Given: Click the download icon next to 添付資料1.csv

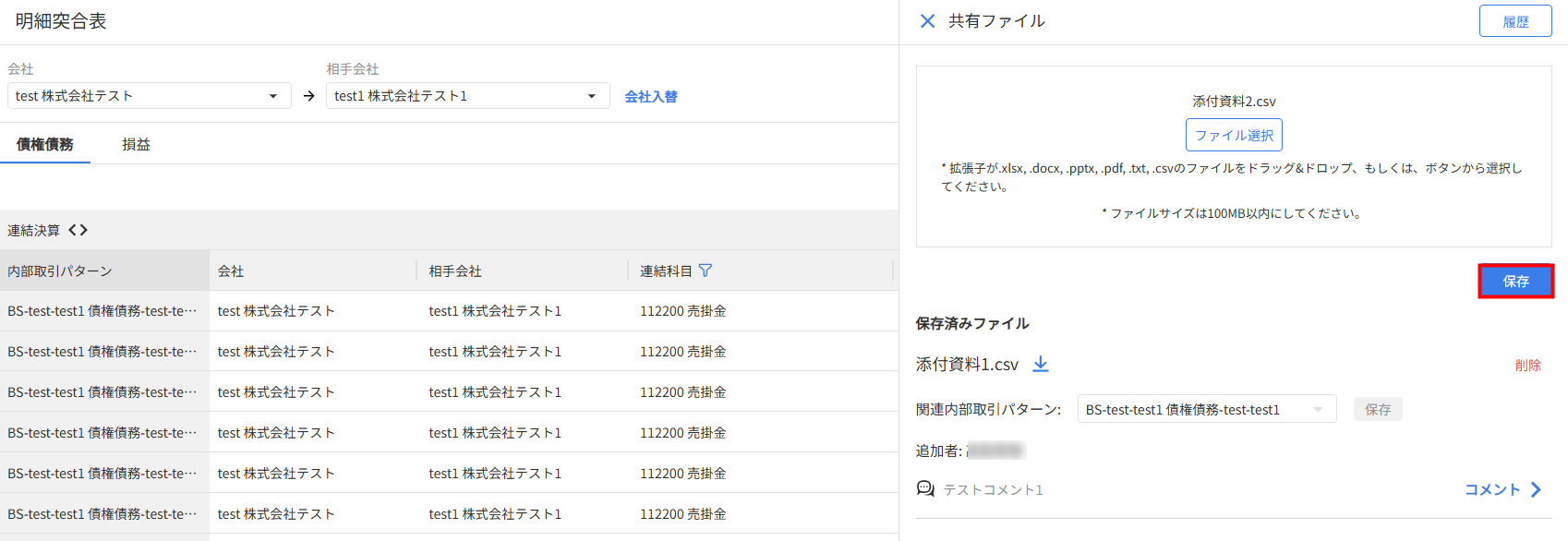Looking at the screenshot, I should (x=1041, y=364).
